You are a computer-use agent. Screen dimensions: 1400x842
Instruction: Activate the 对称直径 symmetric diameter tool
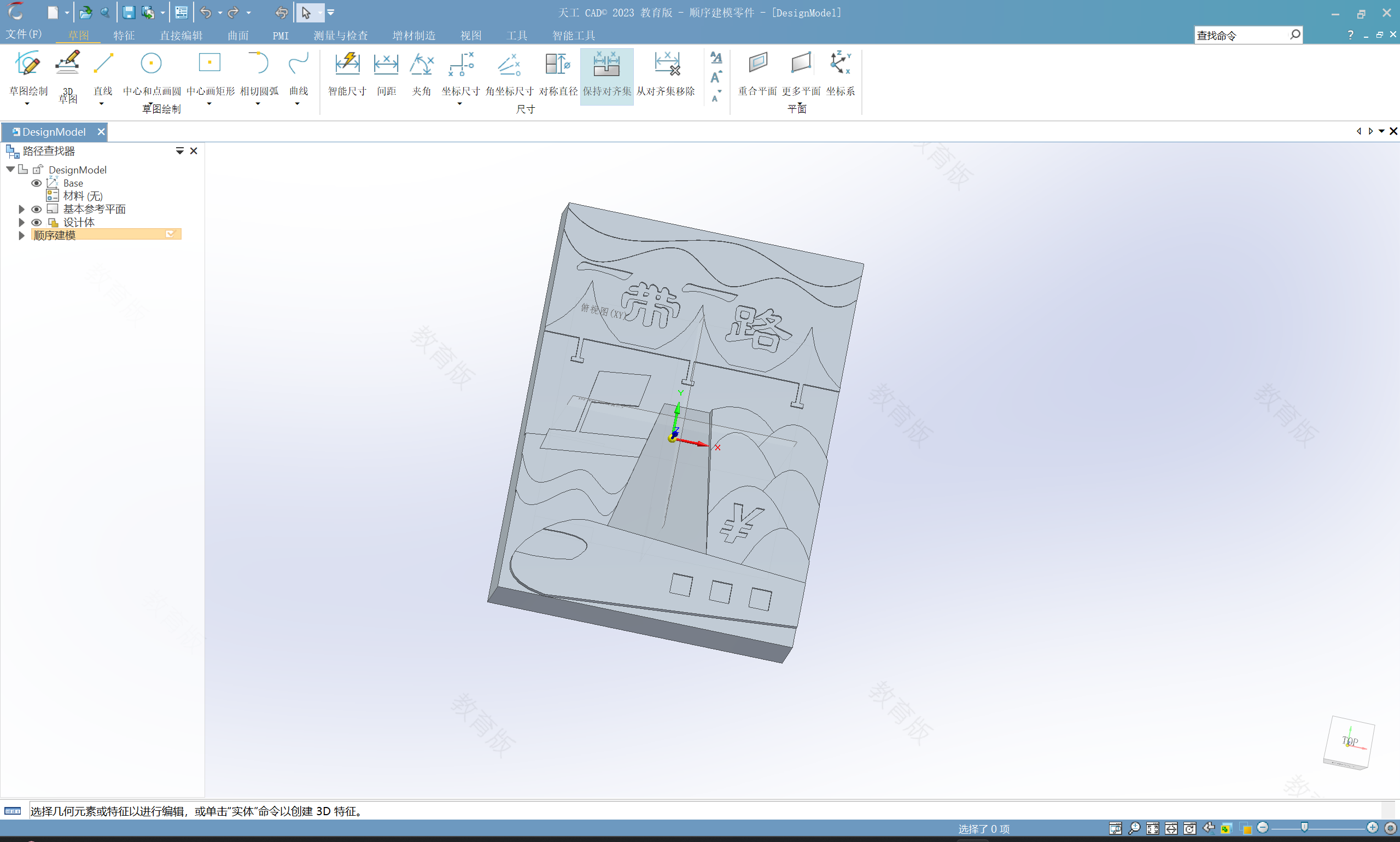pos(558,74)
